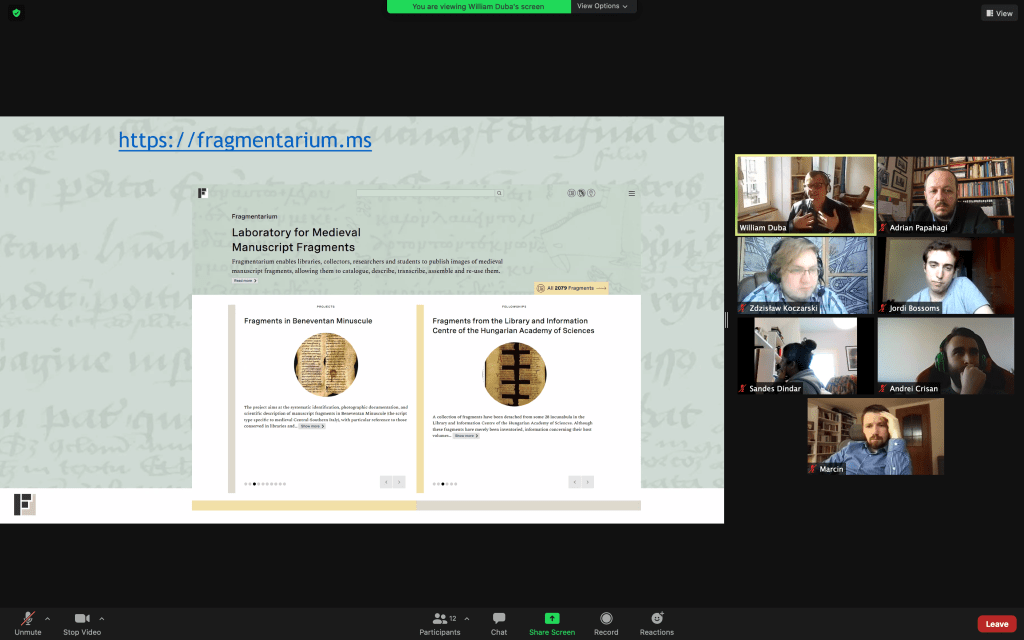Expand video options arrow beside Stop Video
This screenshot has width=1024, height=640.
[x=101, y=618]
